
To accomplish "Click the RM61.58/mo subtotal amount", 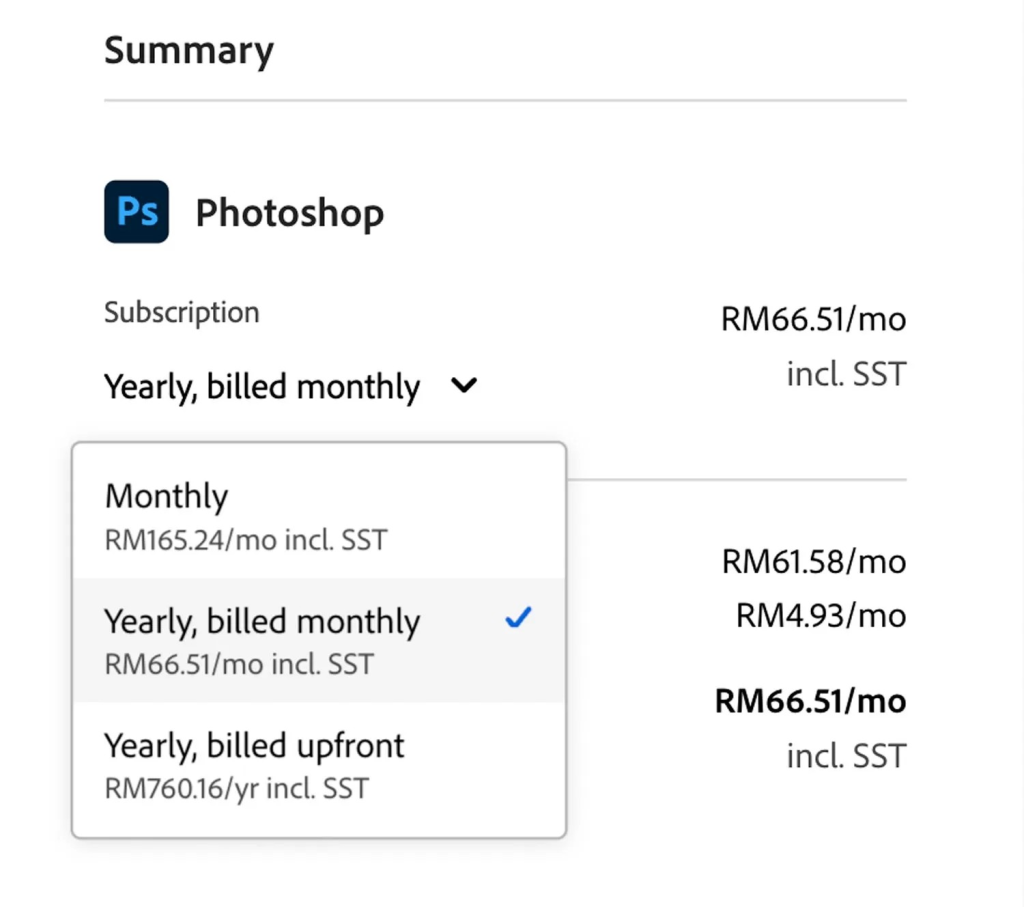I will [814, 562].
